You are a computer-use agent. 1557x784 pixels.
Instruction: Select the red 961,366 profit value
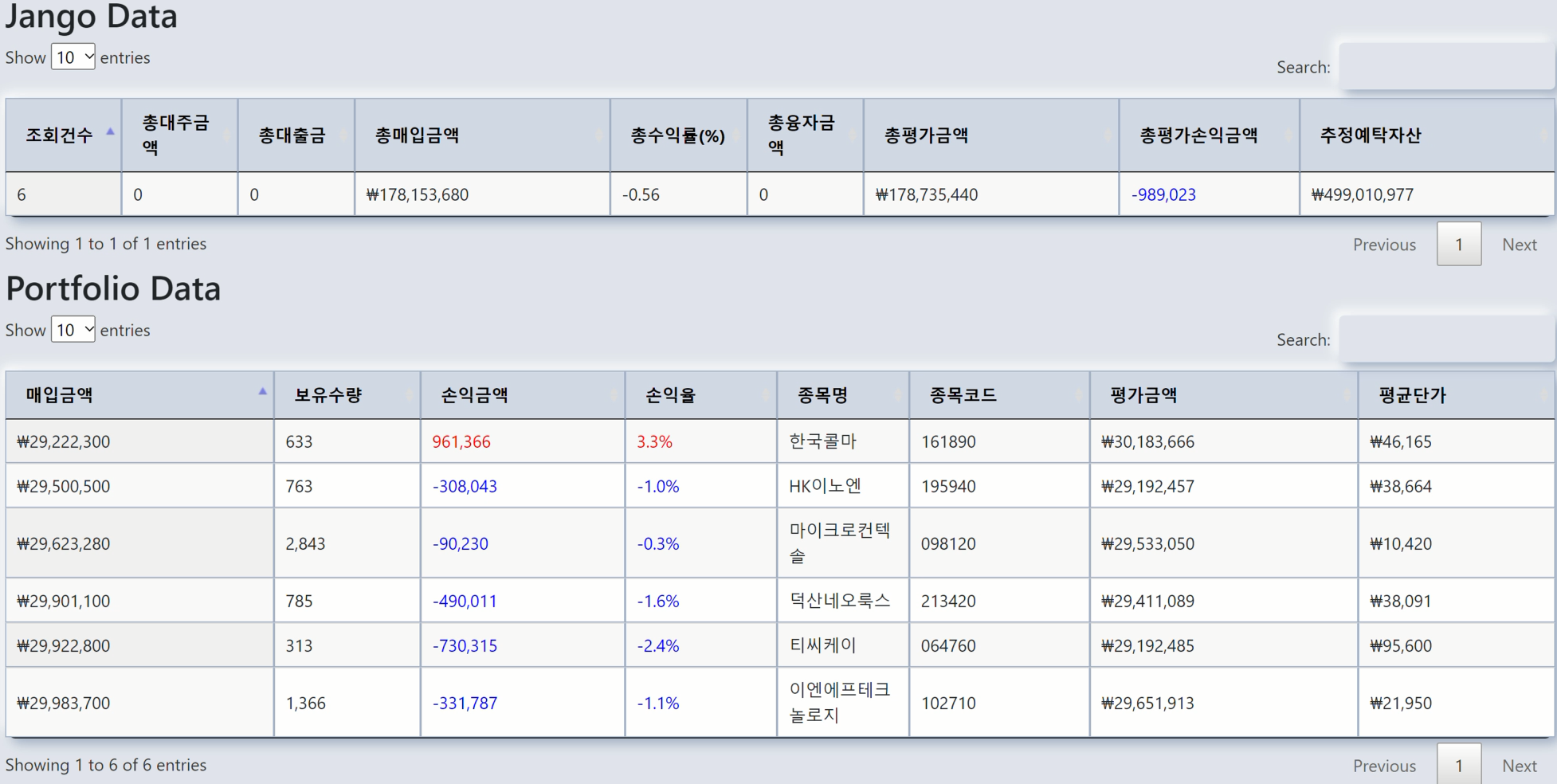(461, 441)
